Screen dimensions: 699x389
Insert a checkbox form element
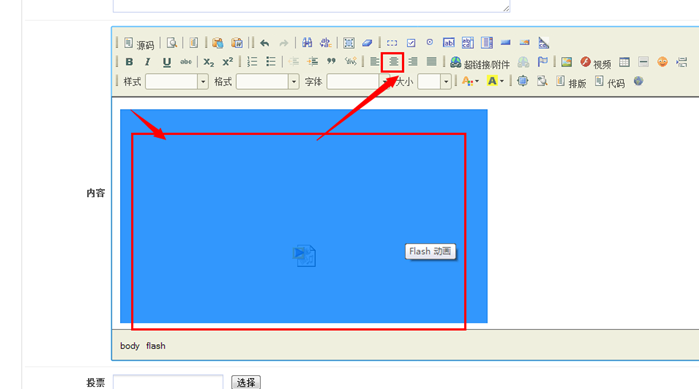pos(411,43)
